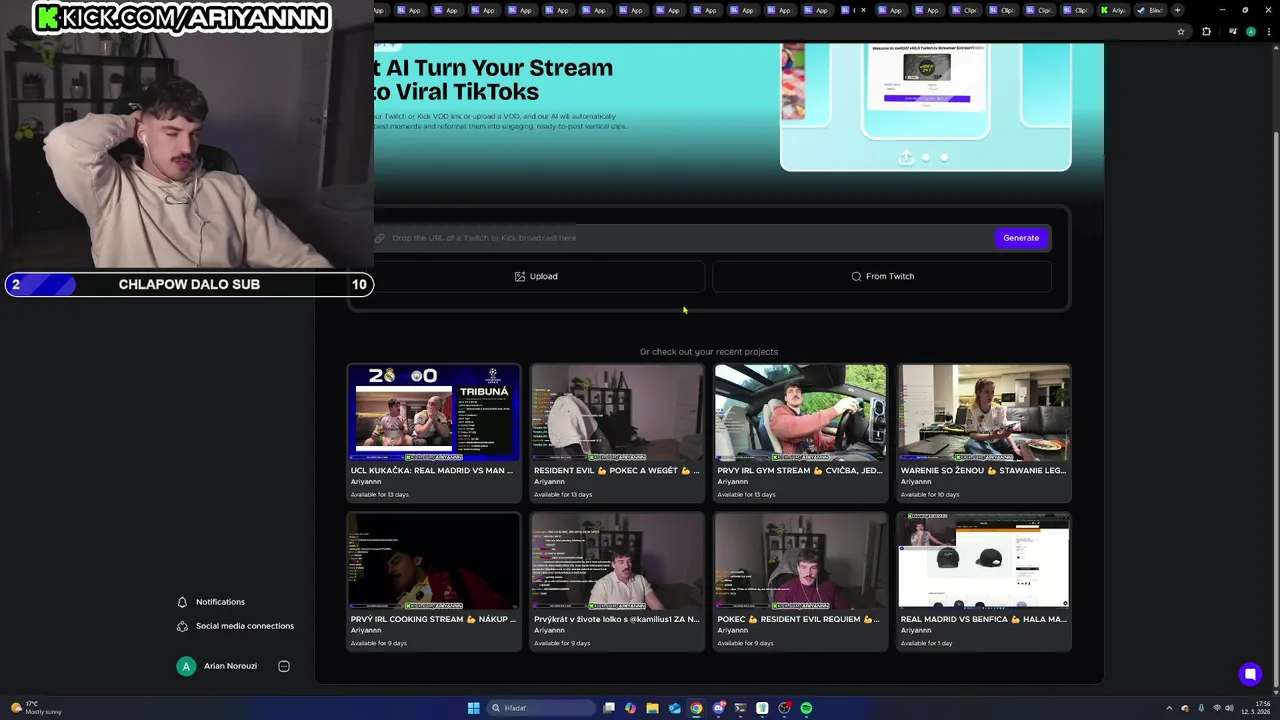Click the Twitch icon beside From Twitch
This screenshot has width=1280, height=720.
coord(856,276)
